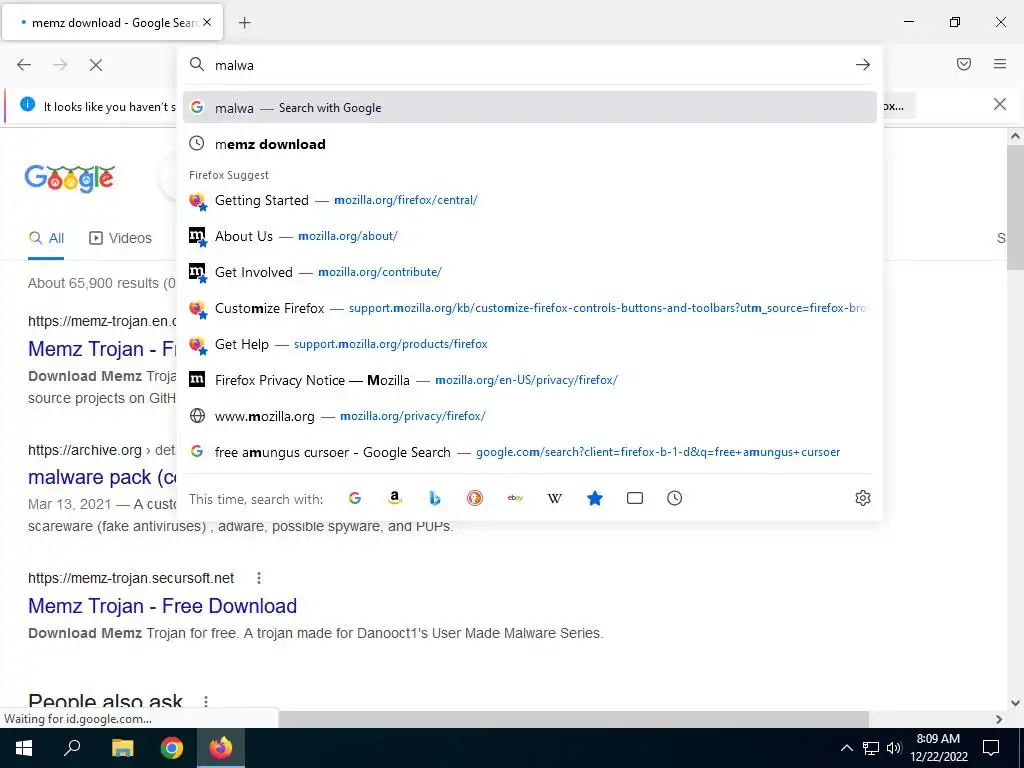Dismiss the notification bar with X

click(x=1000, y=104)
